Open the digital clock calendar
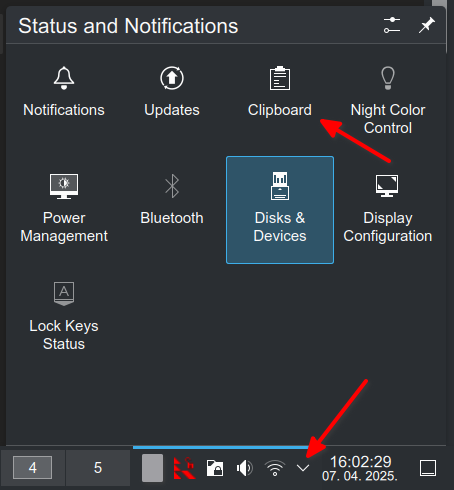 coord(360,468)
